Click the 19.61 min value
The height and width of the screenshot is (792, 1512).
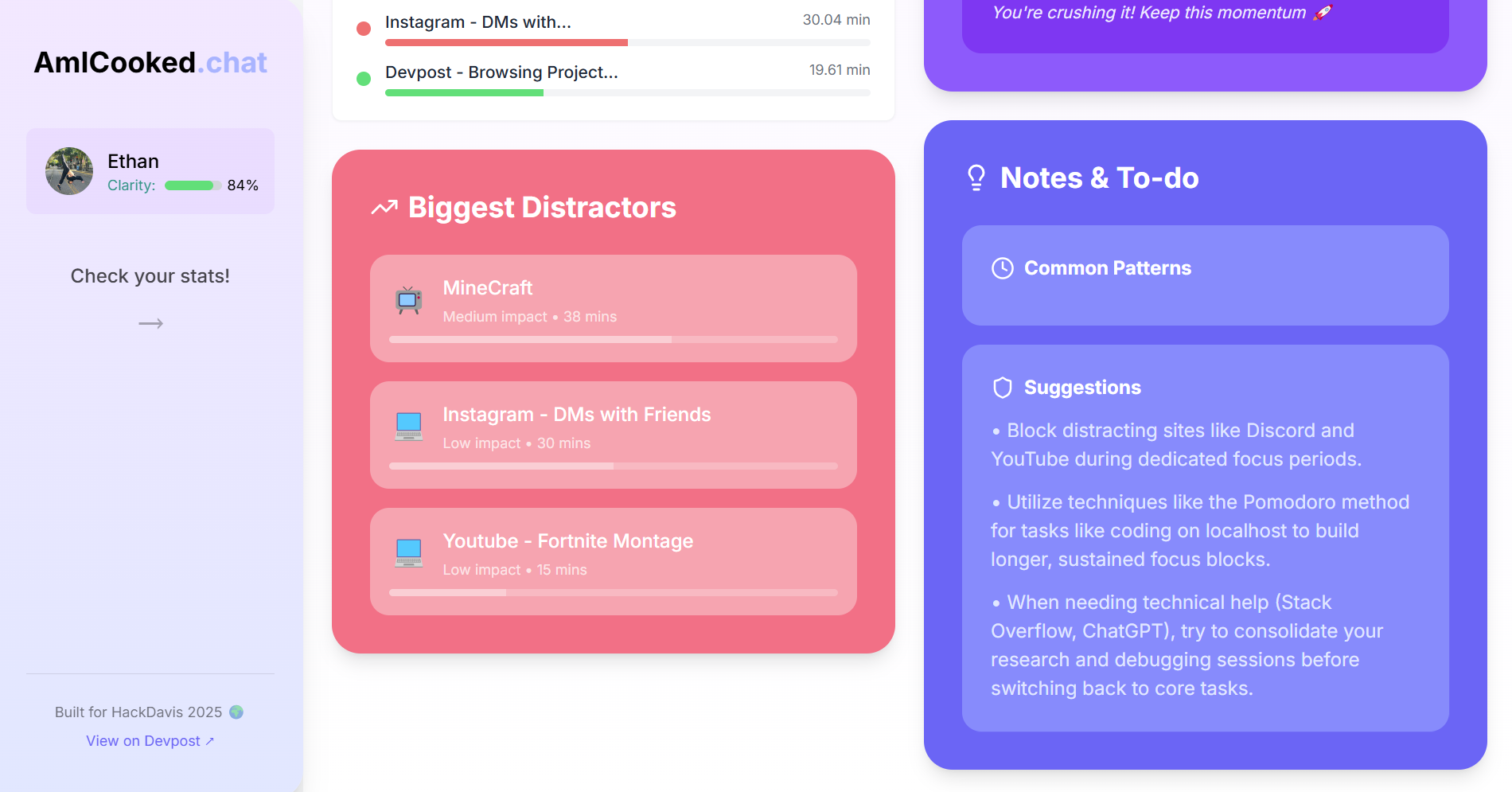(840, 70)
